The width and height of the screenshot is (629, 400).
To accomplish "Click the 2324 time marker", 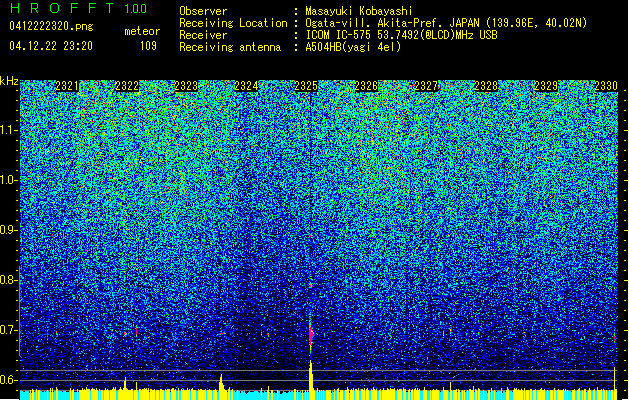I will (x=246, y=86).
